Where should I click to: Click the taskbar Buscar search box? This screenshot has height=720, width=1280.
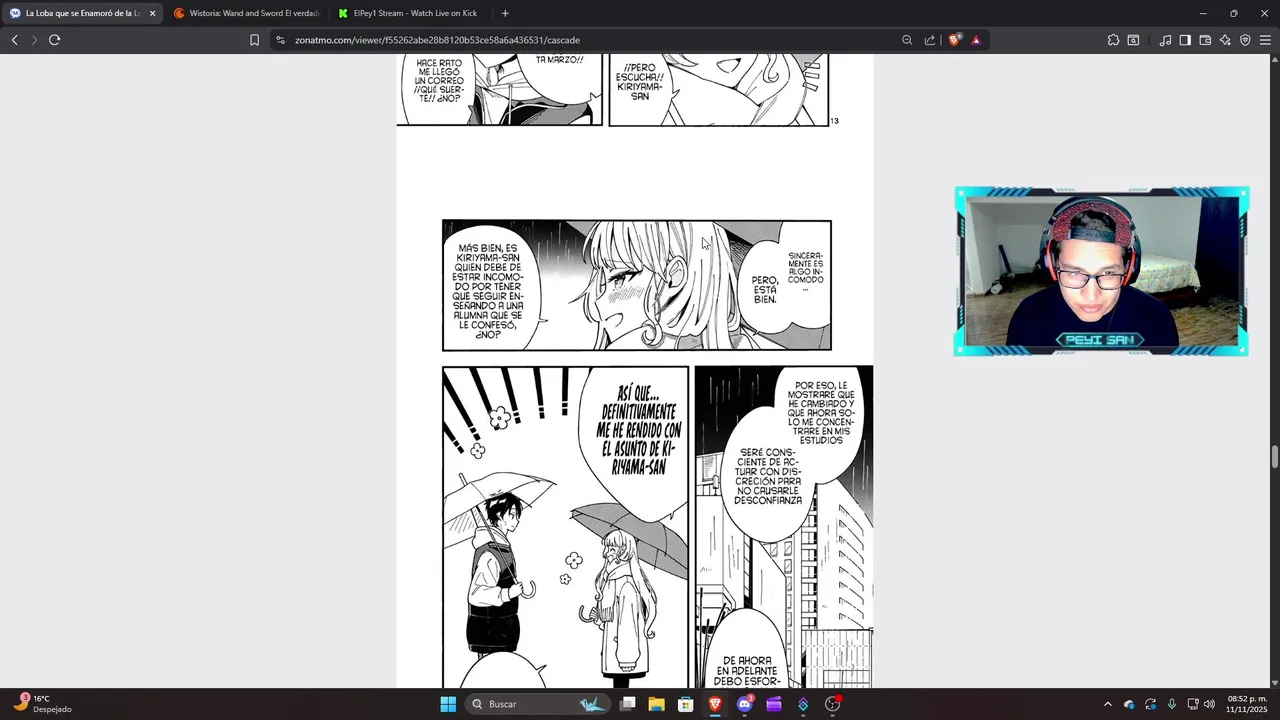[x=540, y=704]
